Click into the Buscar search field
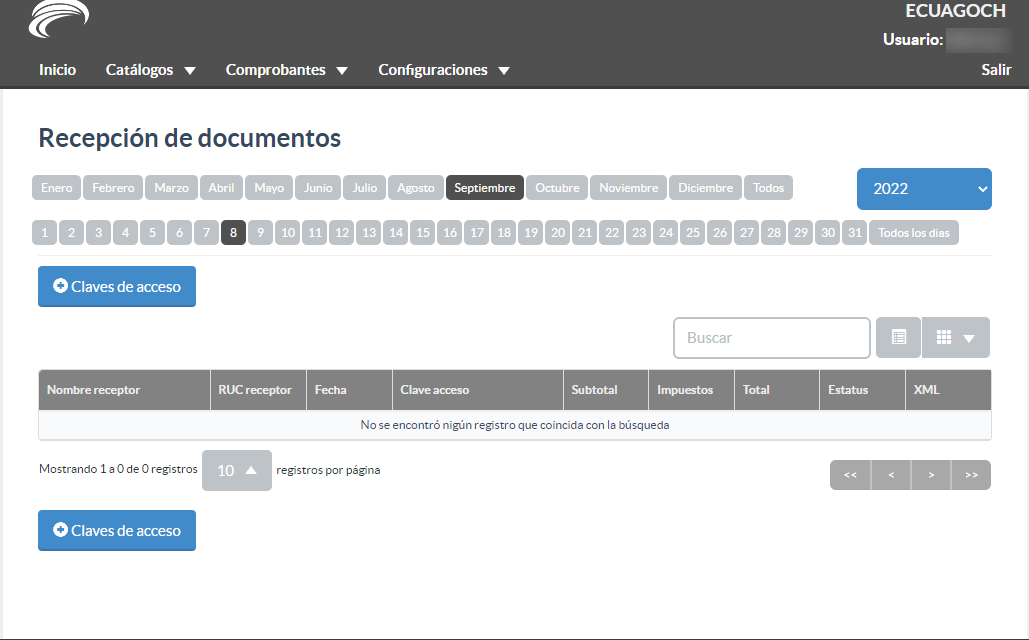Image resolution: width=1029 pixels, height=640 pixels. [771, 338]
